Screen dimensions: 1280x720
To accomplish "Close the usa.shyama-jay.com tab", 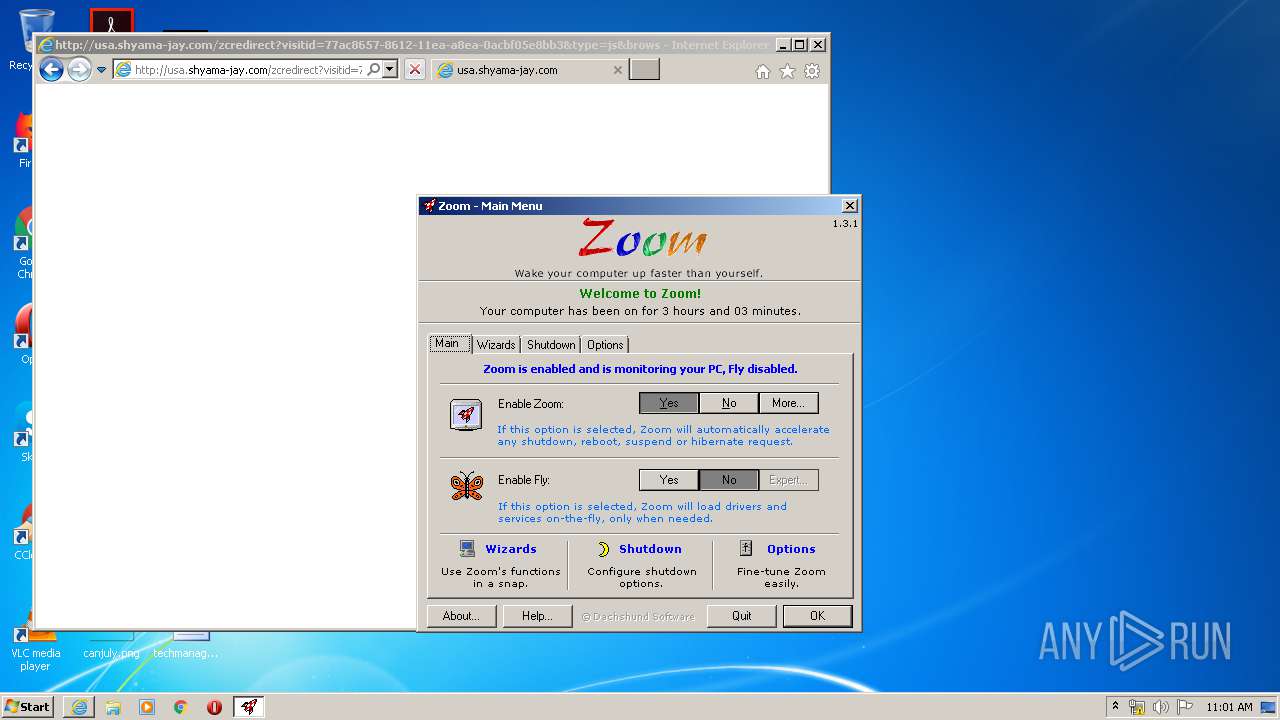I will [x=617, y=70].
